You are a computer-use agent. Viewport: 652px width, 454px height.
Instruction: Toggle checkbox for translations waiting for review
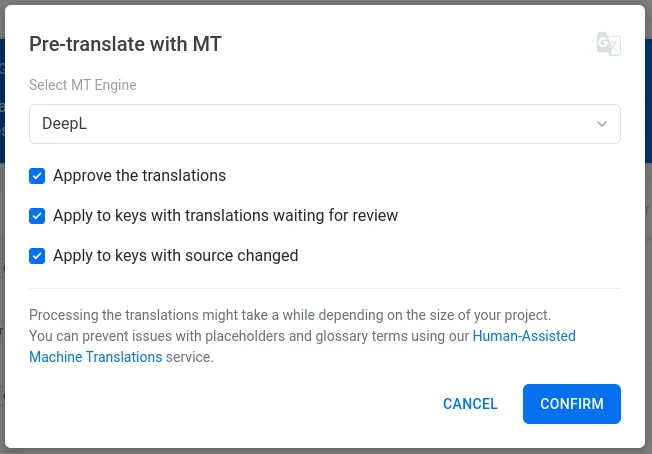click(37, 216)
